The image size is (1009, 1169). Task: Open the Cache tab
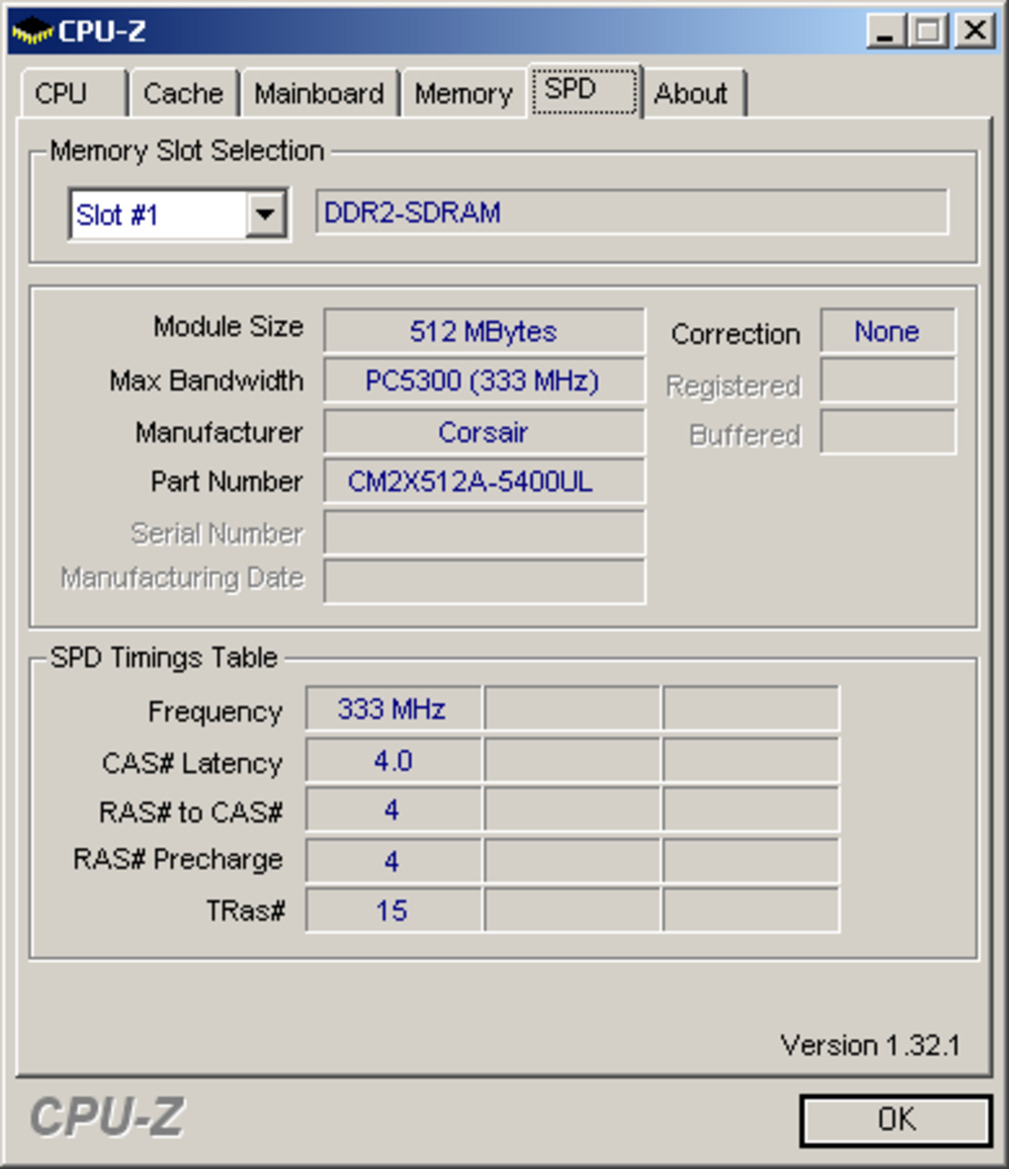(183, 94)
